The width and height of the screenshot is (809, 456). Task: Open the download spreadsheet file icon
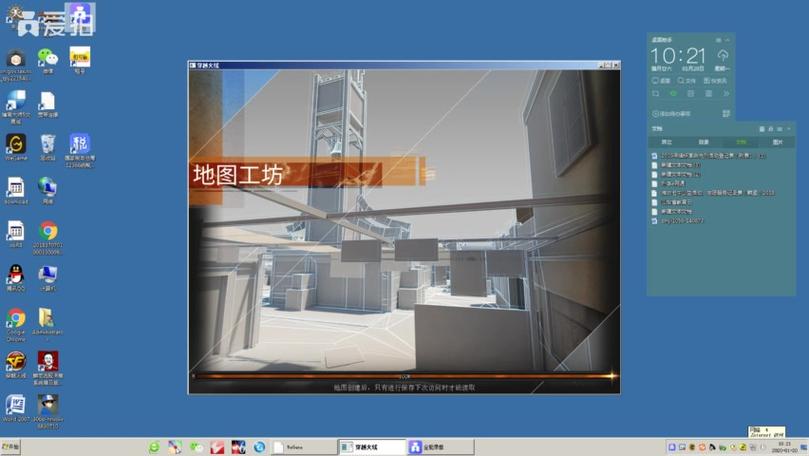[x=15, y=190]
